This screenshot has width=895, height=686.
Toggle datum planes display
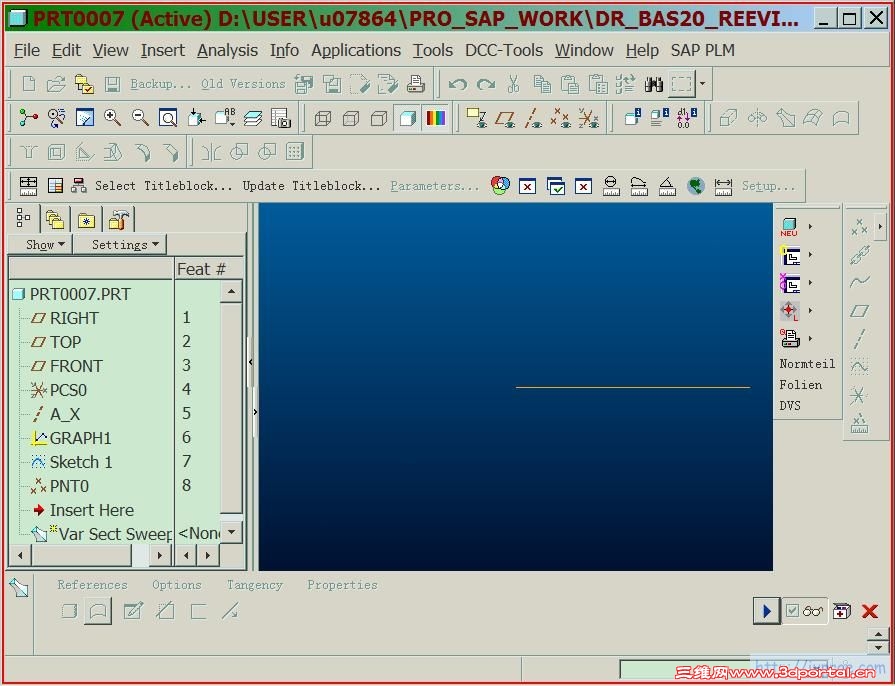point(506,118)
